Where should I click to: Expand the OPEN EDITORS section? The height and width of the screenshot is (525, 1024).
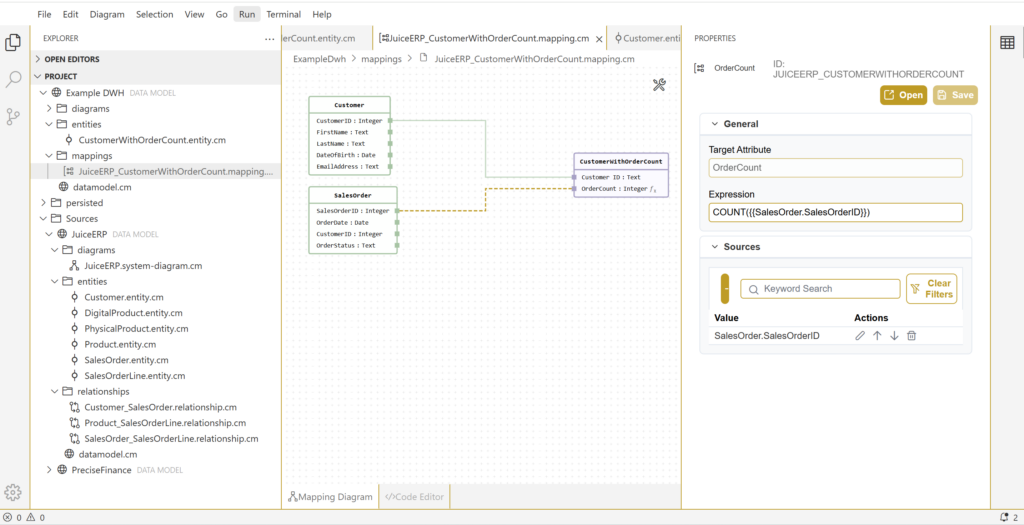pos(37,59)
